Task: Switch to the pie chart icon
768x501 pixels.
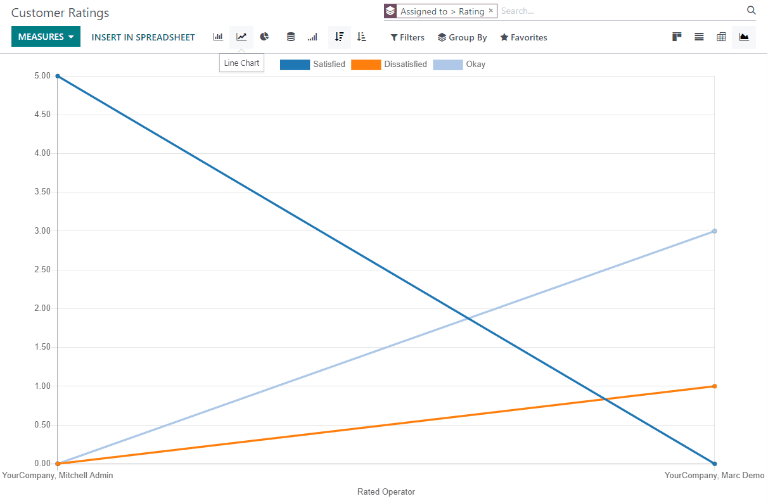Action: tap(264, 37)
